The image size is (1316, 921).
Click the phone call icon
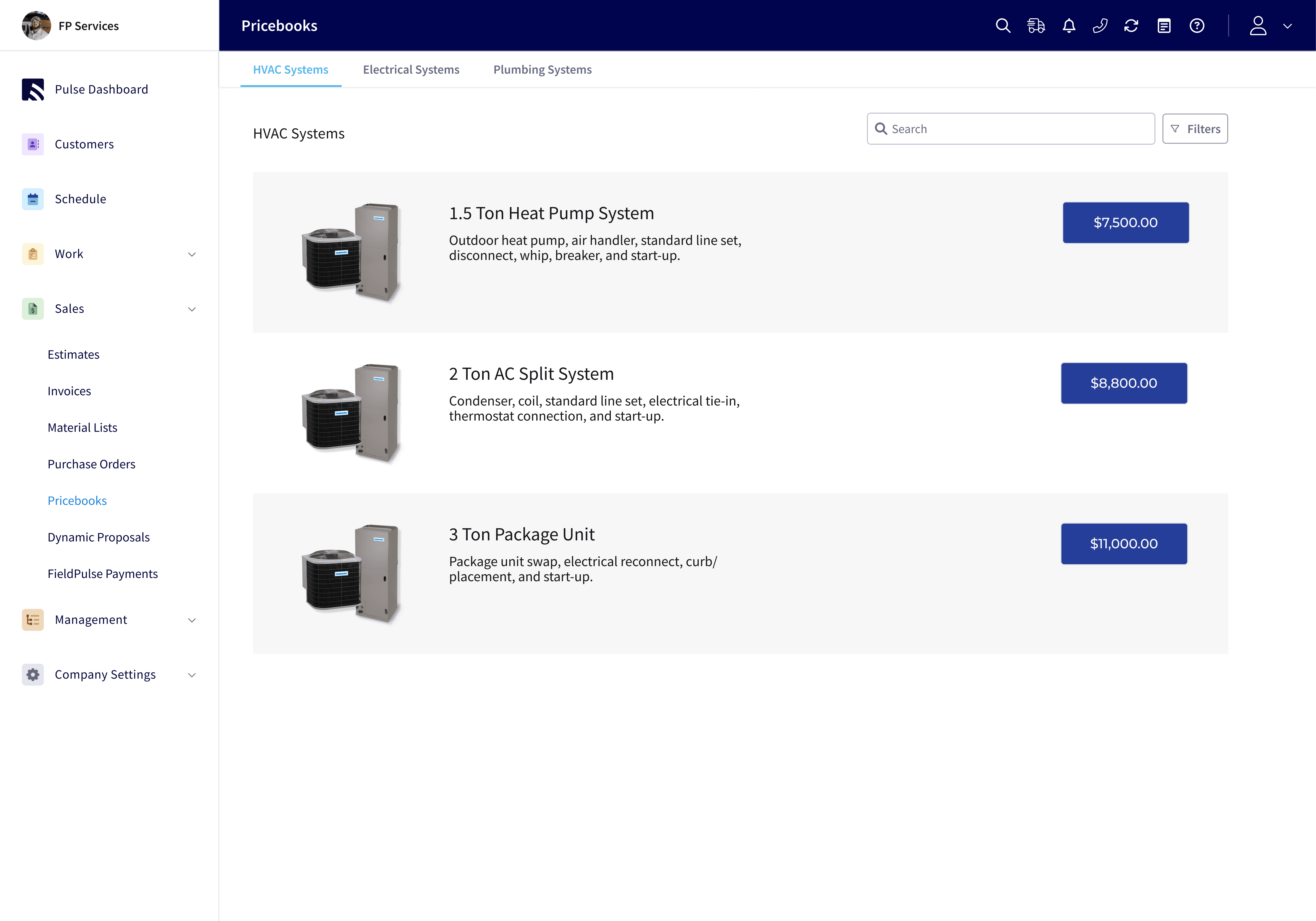[x=1100, y=26]
